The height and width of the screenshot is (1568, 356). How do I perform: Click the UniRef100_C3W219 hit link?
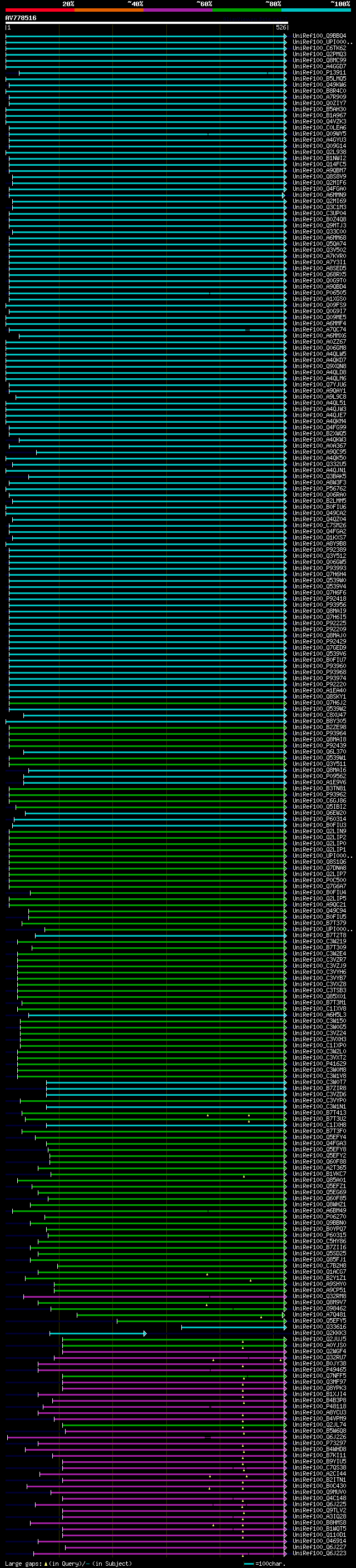point(319,941)
